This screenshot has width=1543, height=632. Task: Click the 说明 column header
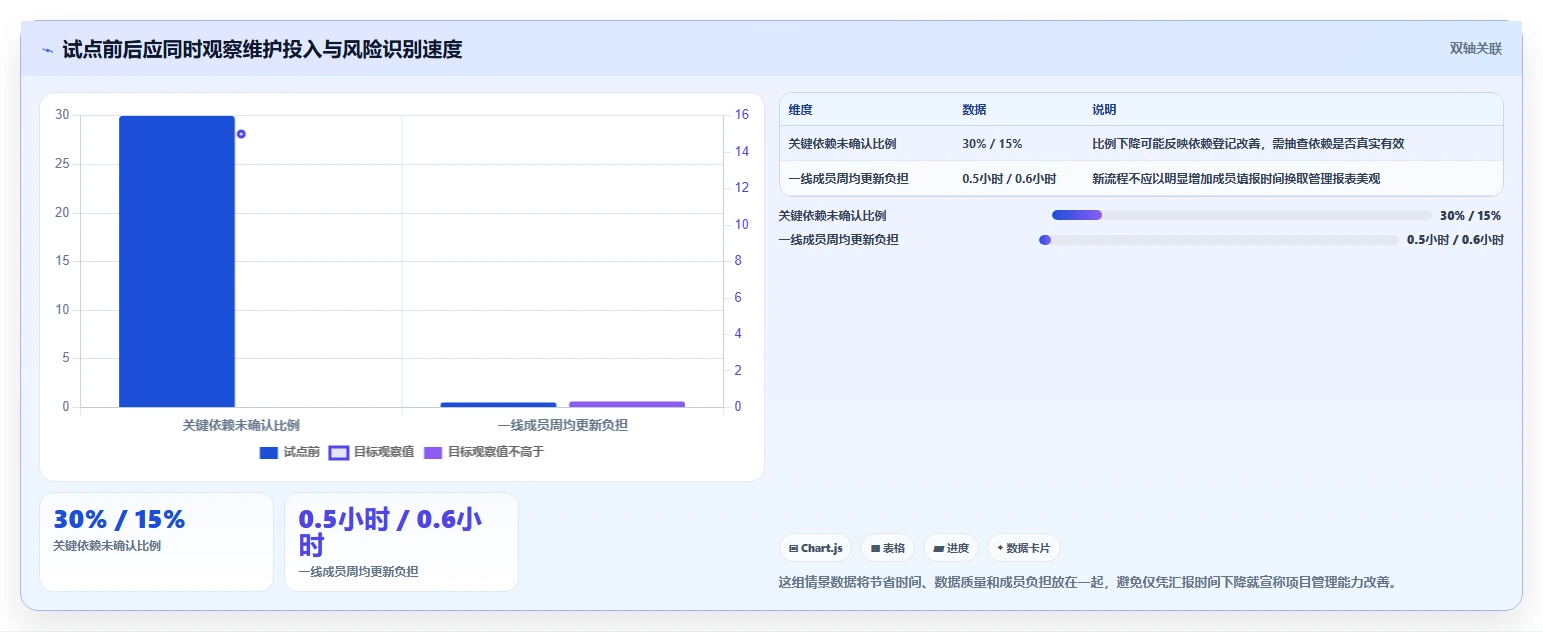[1104, 110]
